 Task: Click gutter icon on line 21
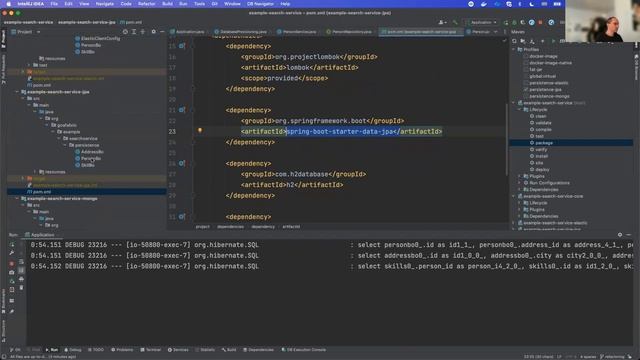point(182,110)
